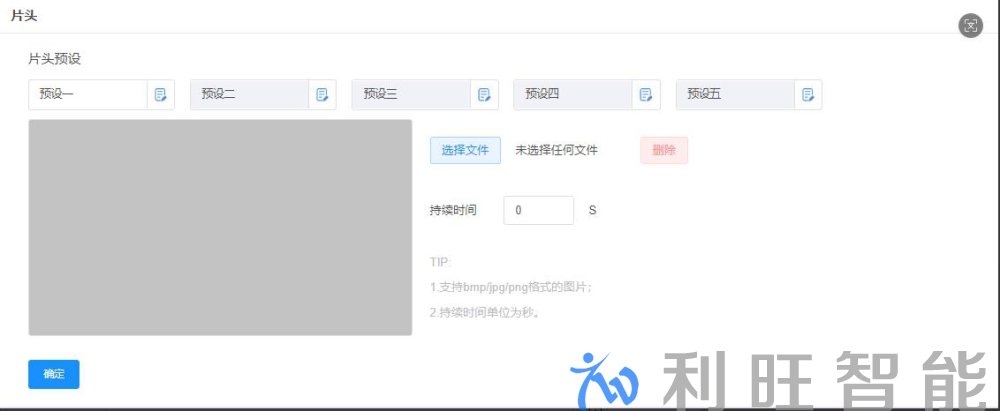Focus the 持续时间 input field
This screenshot has height=411, width=1000.
point(539,210)
